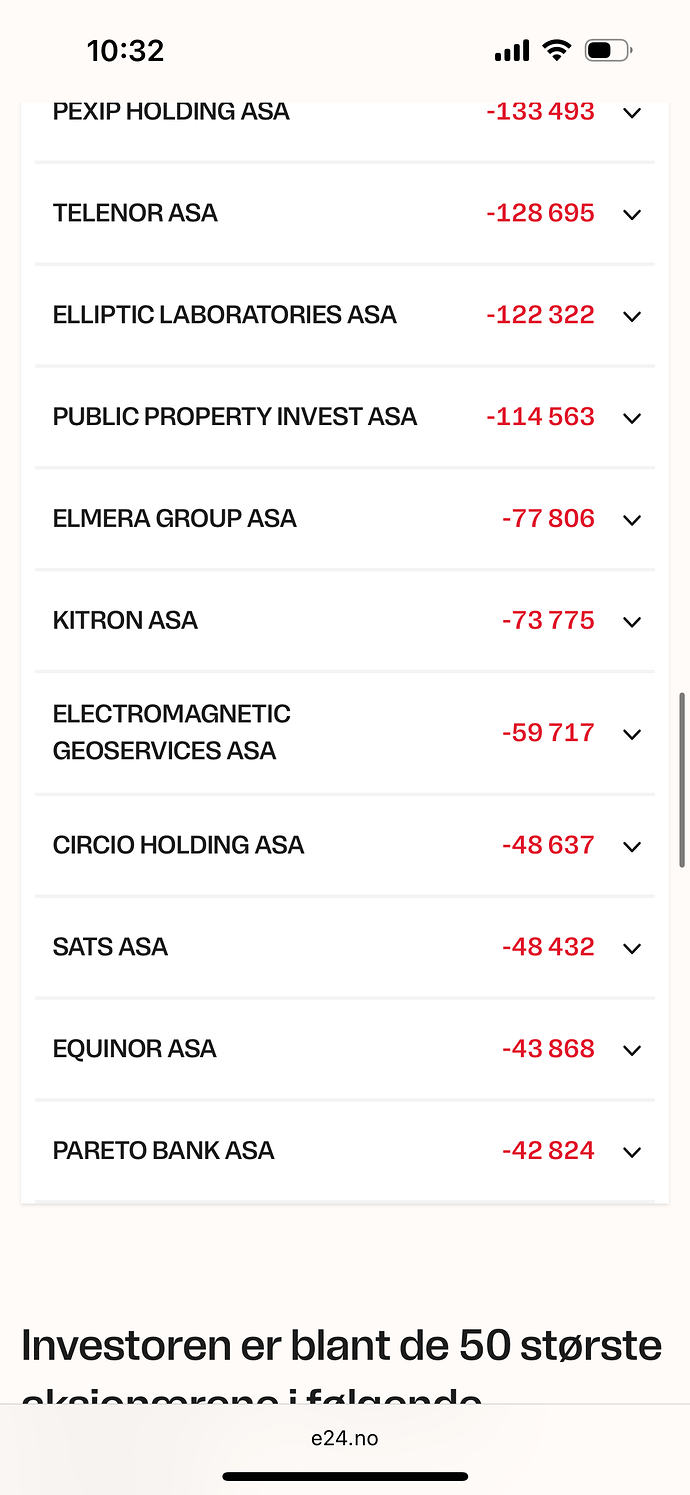Expand Electromagnetic Geoservices ASA chevron
This screenshot has width=690, height=1495.
pos(631,734)
